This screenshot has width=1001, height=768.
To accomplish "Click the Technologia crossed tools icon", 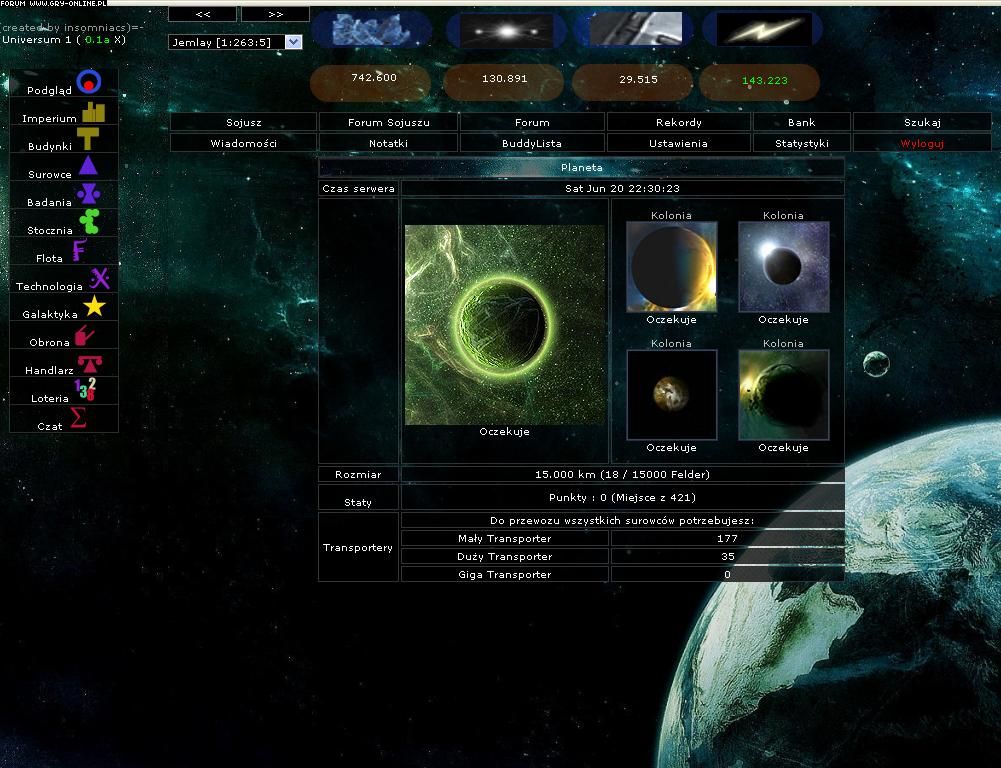I will pos(100,278).
